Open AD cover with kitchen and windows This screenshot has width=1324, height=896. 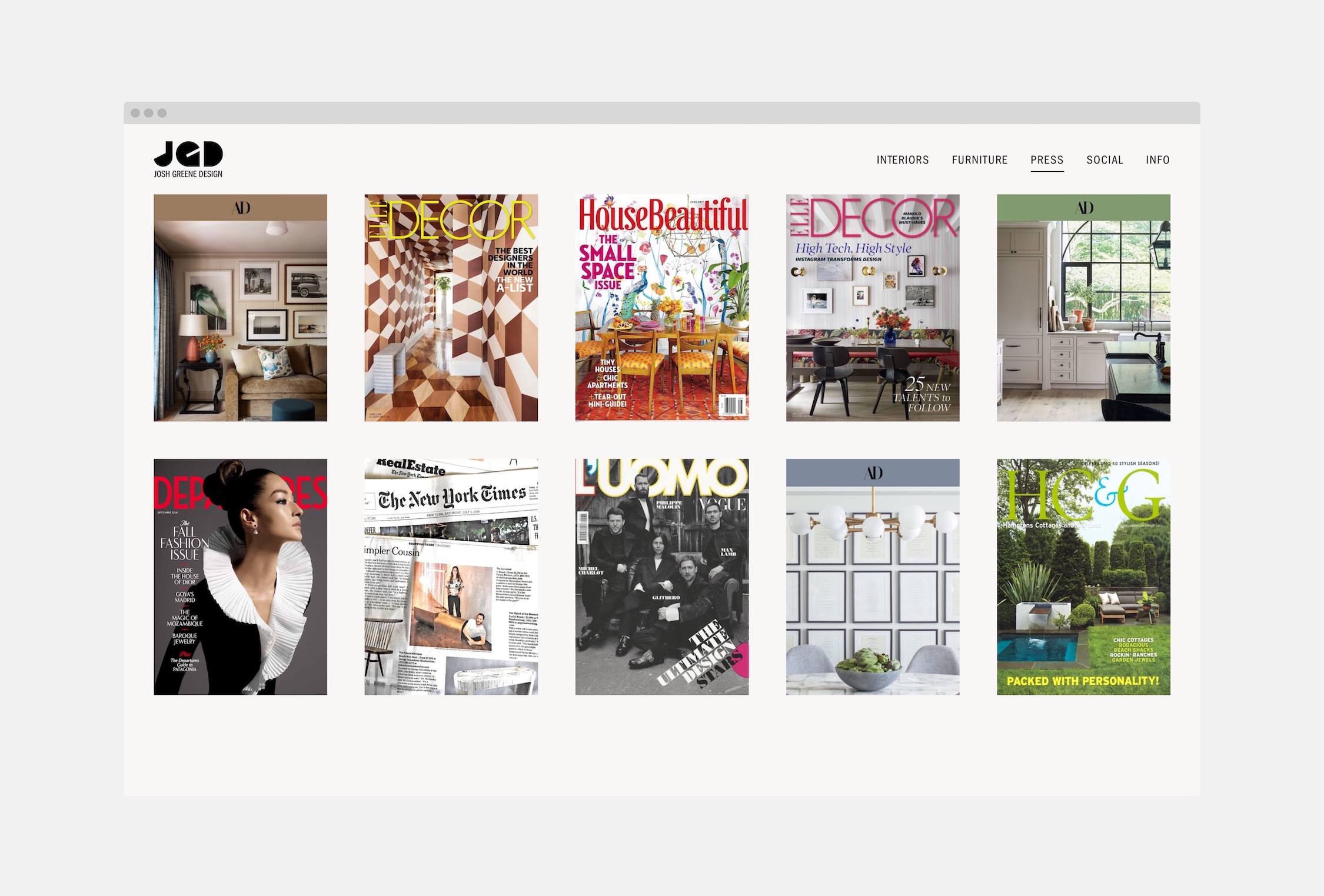1083,308
